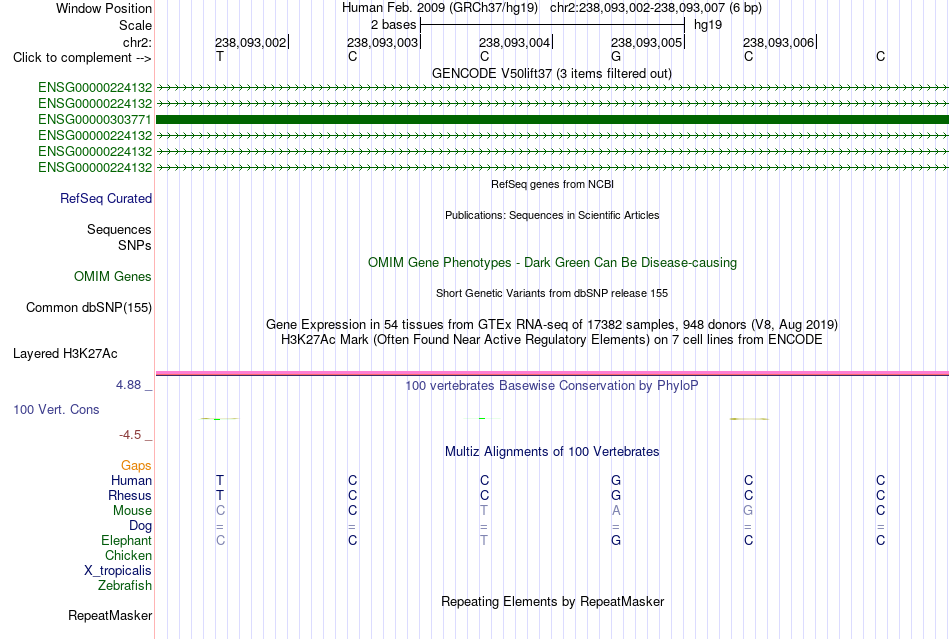Click the hg19 label beside scale bar
This screenshot has height=639, width=950.
[708, 25]
